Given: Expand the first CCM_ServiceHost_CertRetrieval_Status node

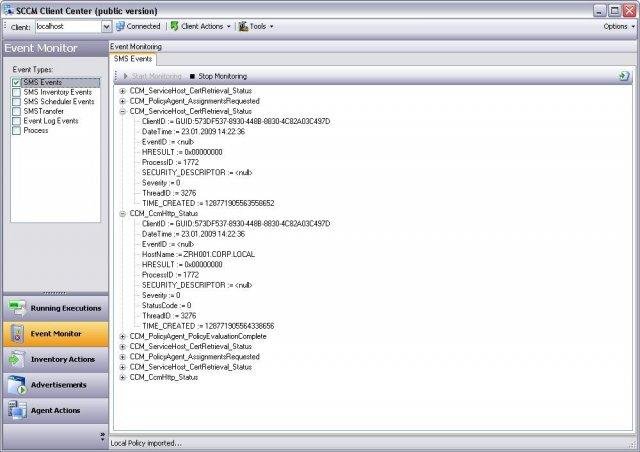Looking at the screenshot, I should 122,91.
